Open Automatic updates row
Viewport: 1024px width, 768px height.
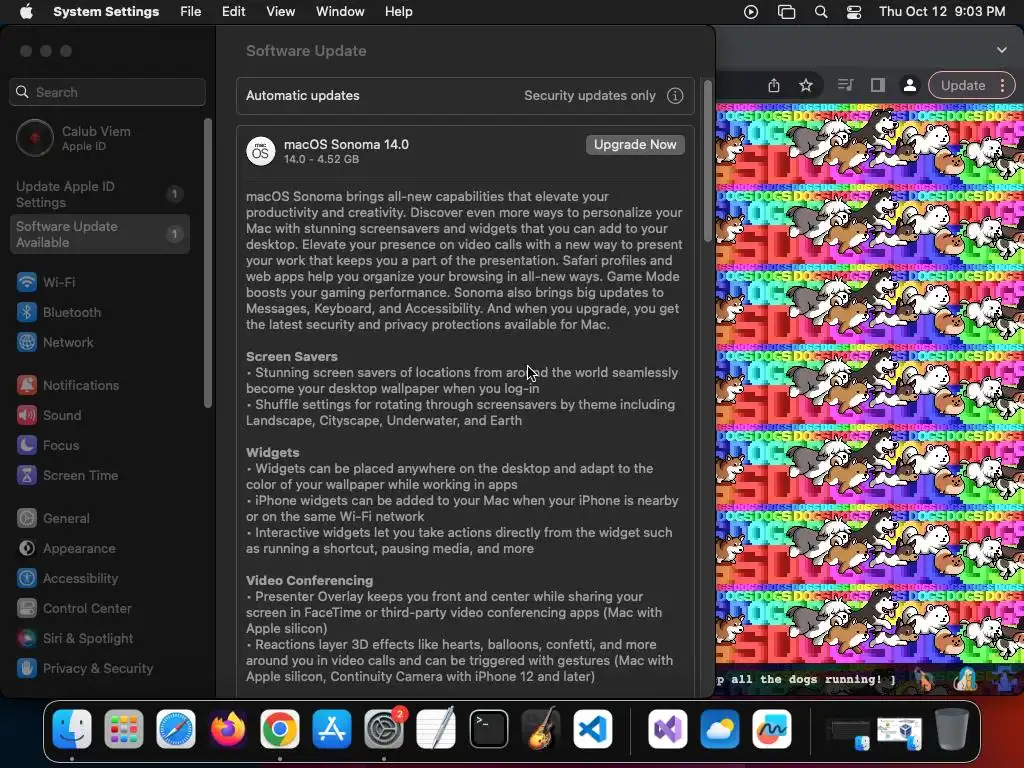(x=465, y=96)
